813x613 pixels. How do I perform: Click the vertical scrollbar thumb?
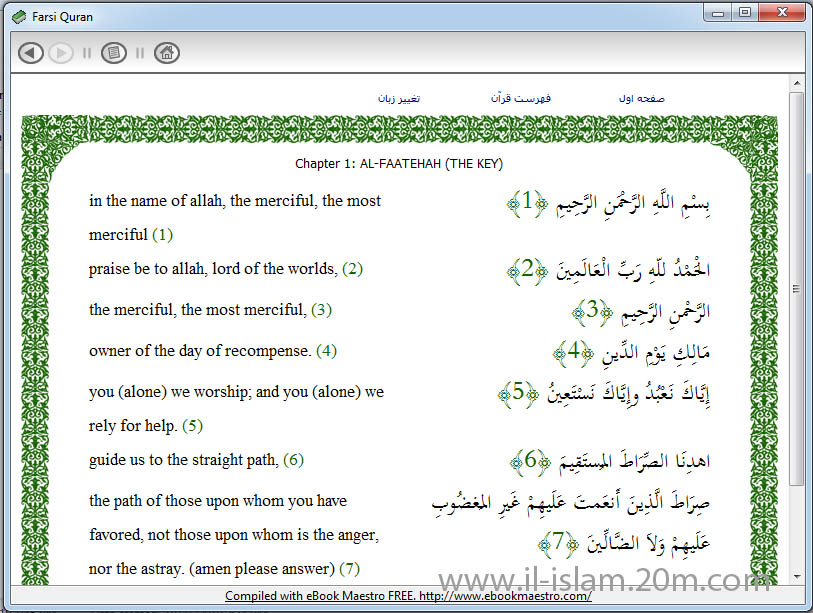coord(796,289)
